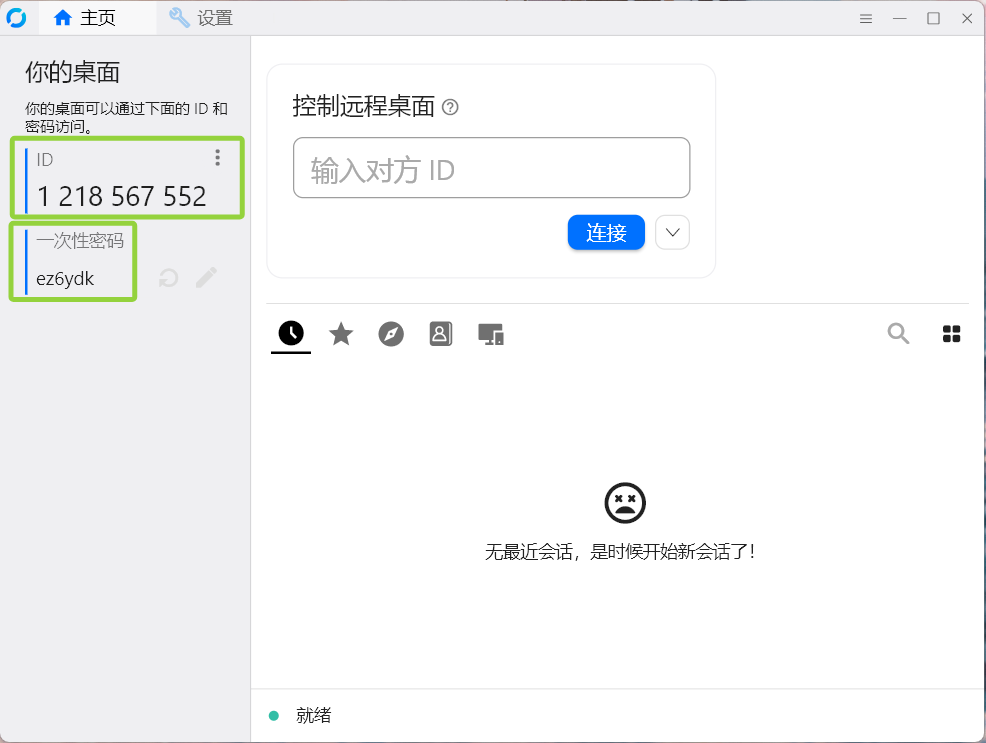Click the search magnifier for sessions
Image resolution: width=986 pixels, height=743 pixels.
click(898, 334)
